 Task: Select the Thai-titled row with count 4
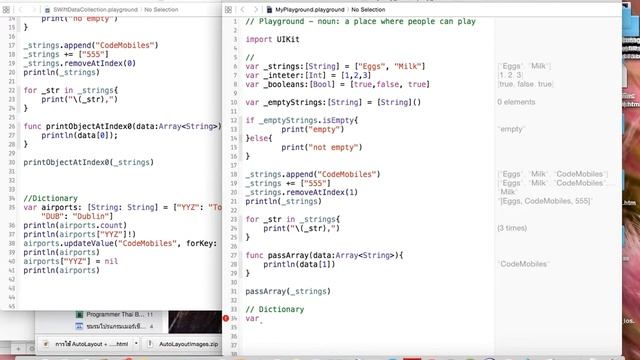tap(114, 326)
